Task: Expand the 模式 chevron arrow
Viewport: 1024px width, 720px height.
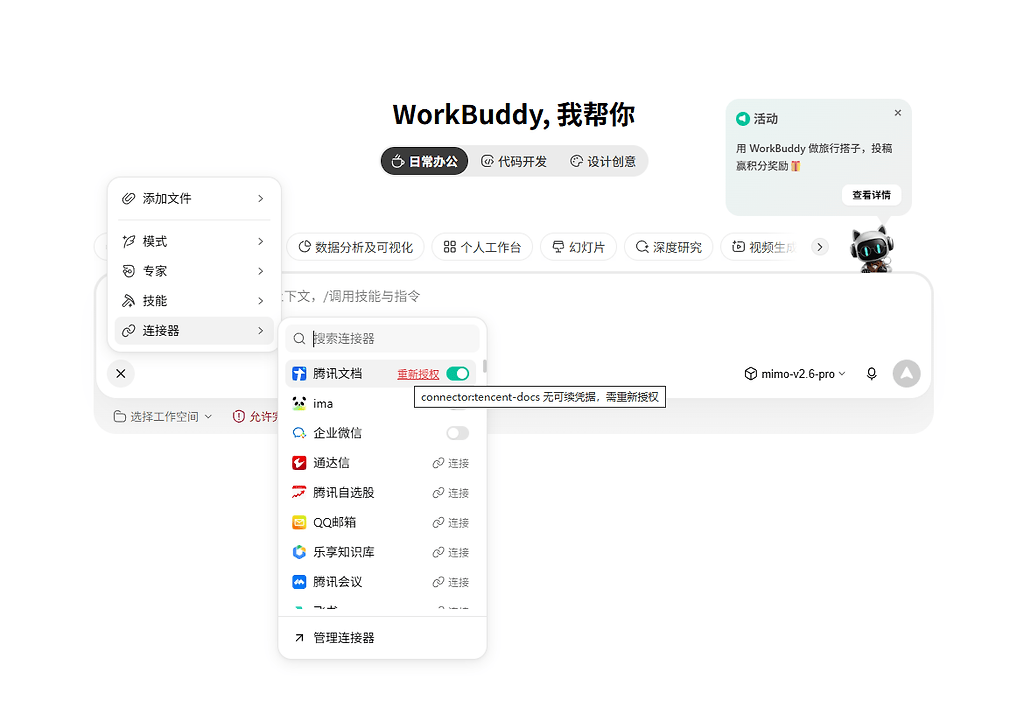Action: (261, 242)
